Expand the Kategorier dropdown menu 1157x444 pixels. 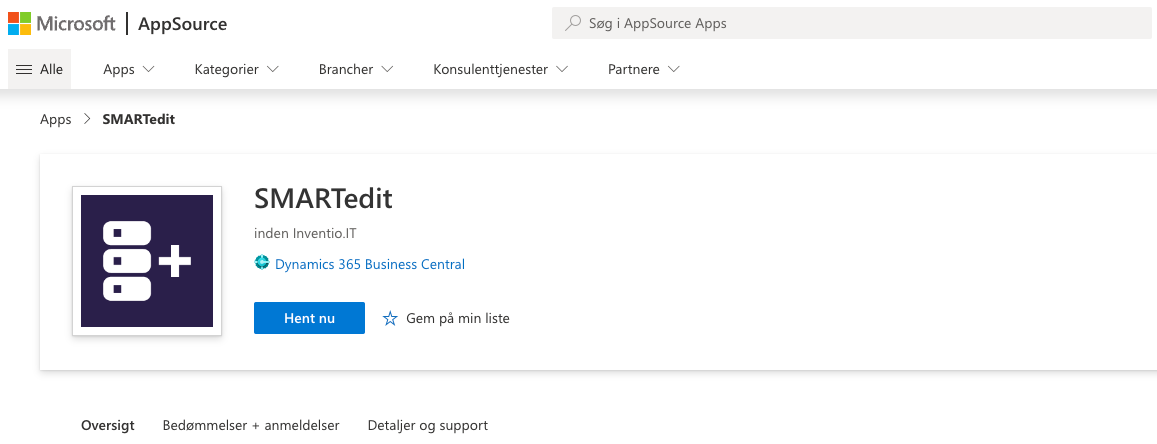[x=236, y=69]
